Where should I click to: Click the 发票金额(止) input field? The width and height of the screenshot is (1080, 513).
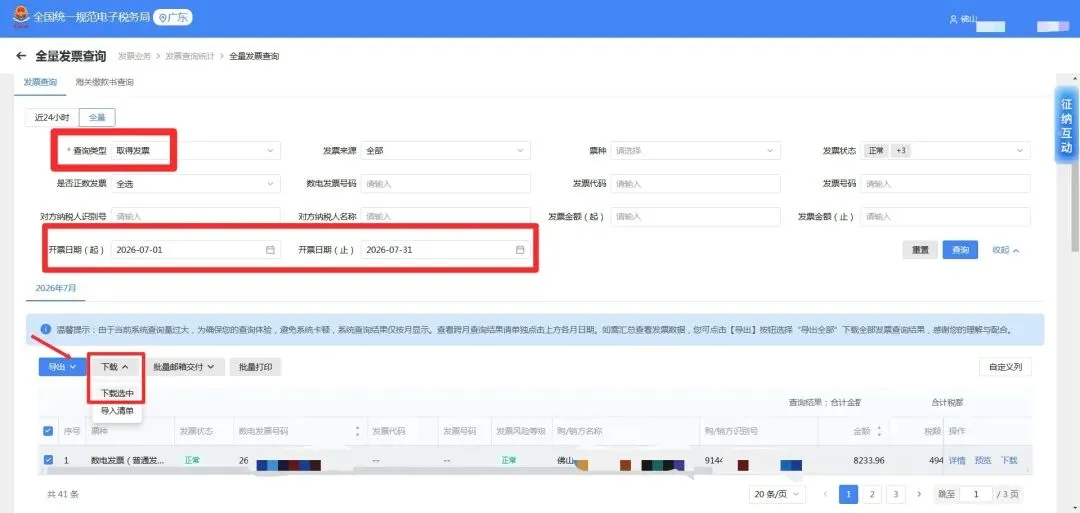click(x=946, y=216)
